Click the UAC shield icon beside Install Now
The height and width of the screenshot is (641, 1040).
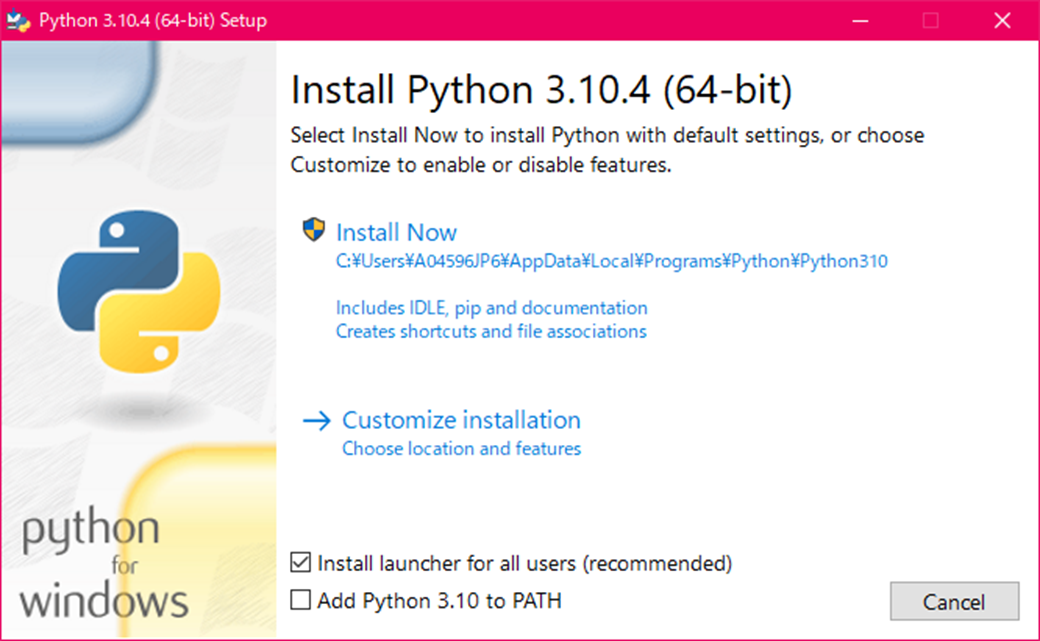314,230
